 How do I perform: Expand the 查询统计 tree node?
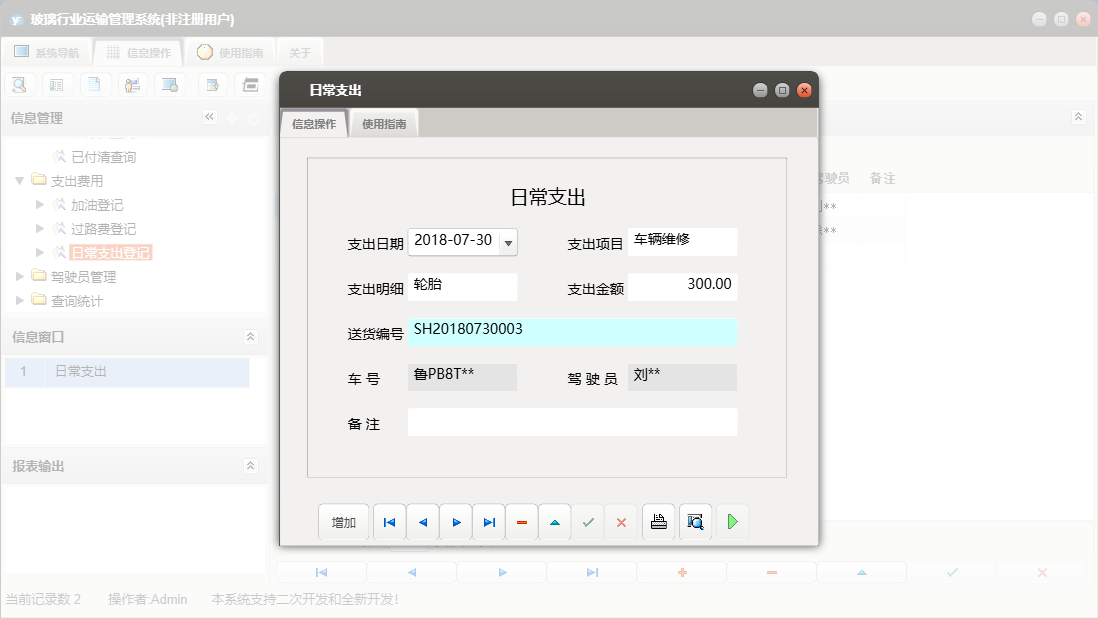click(21, 301)
